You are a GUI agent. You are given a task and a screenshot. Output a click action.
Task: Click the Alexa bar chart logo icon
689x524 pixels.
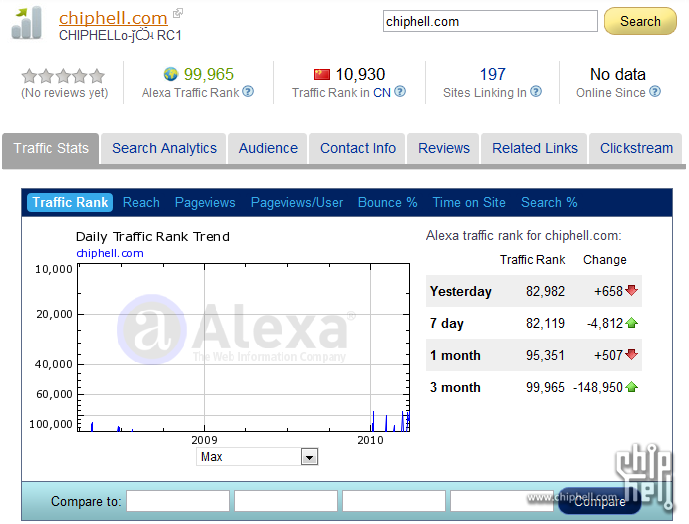pyautogui.click(x=26, y=23)
